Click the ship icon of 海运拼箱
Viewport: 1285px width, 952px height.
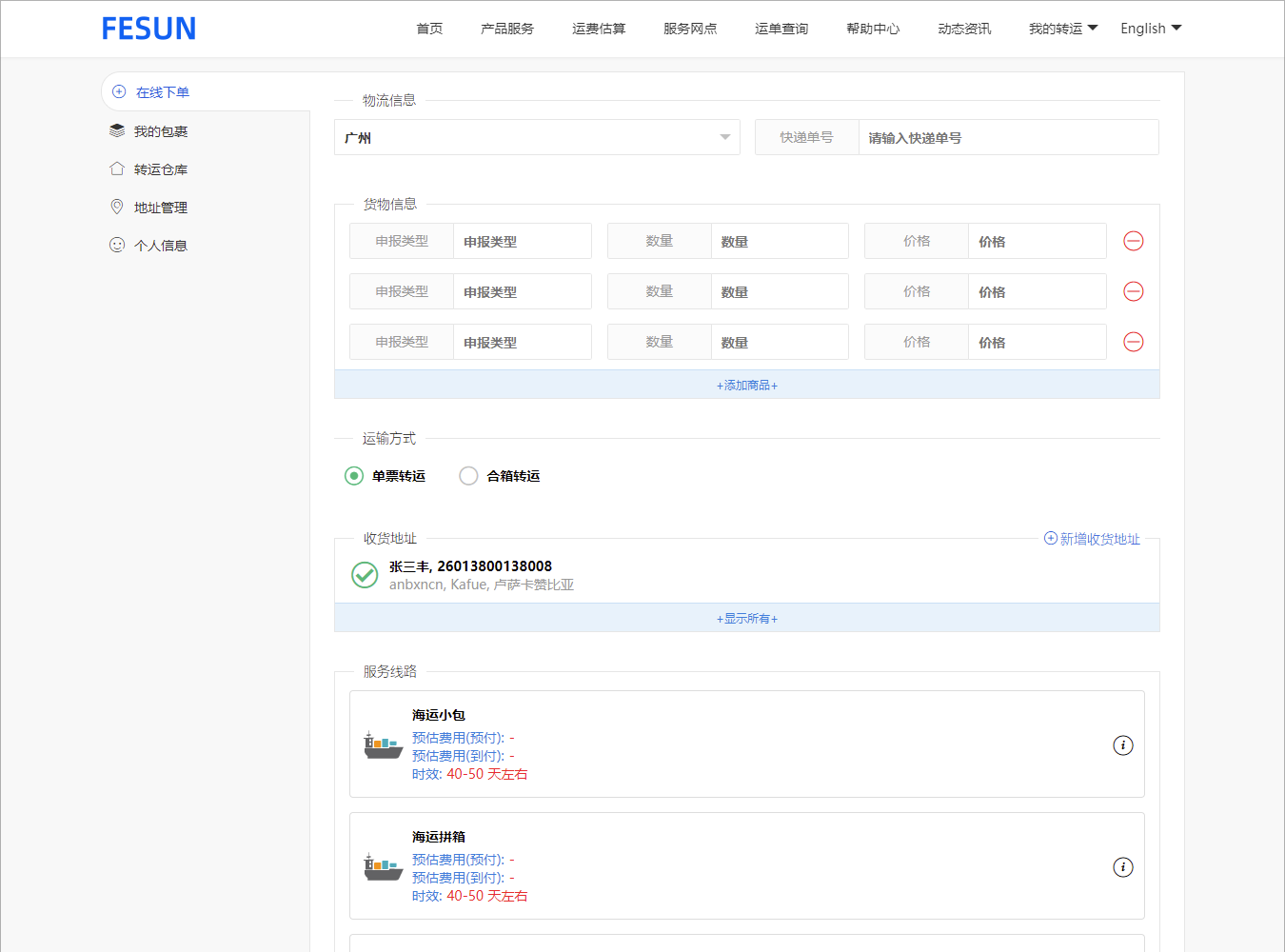383,866
